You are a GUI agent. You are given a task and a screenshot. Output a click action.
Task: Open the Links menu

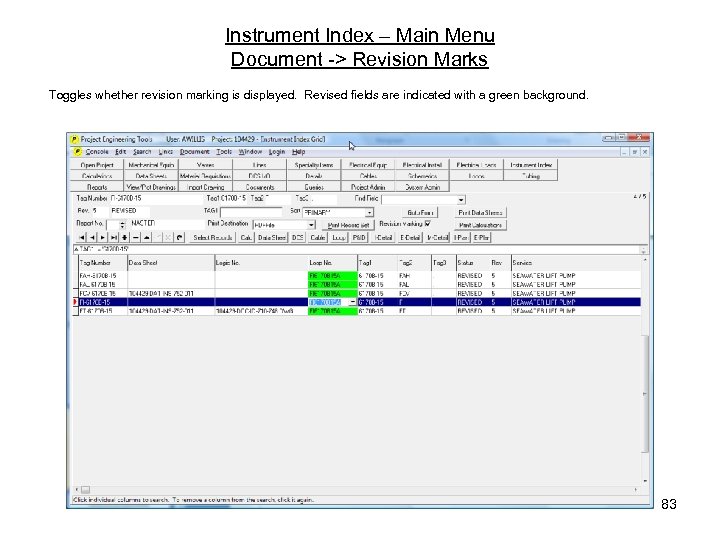166,152
